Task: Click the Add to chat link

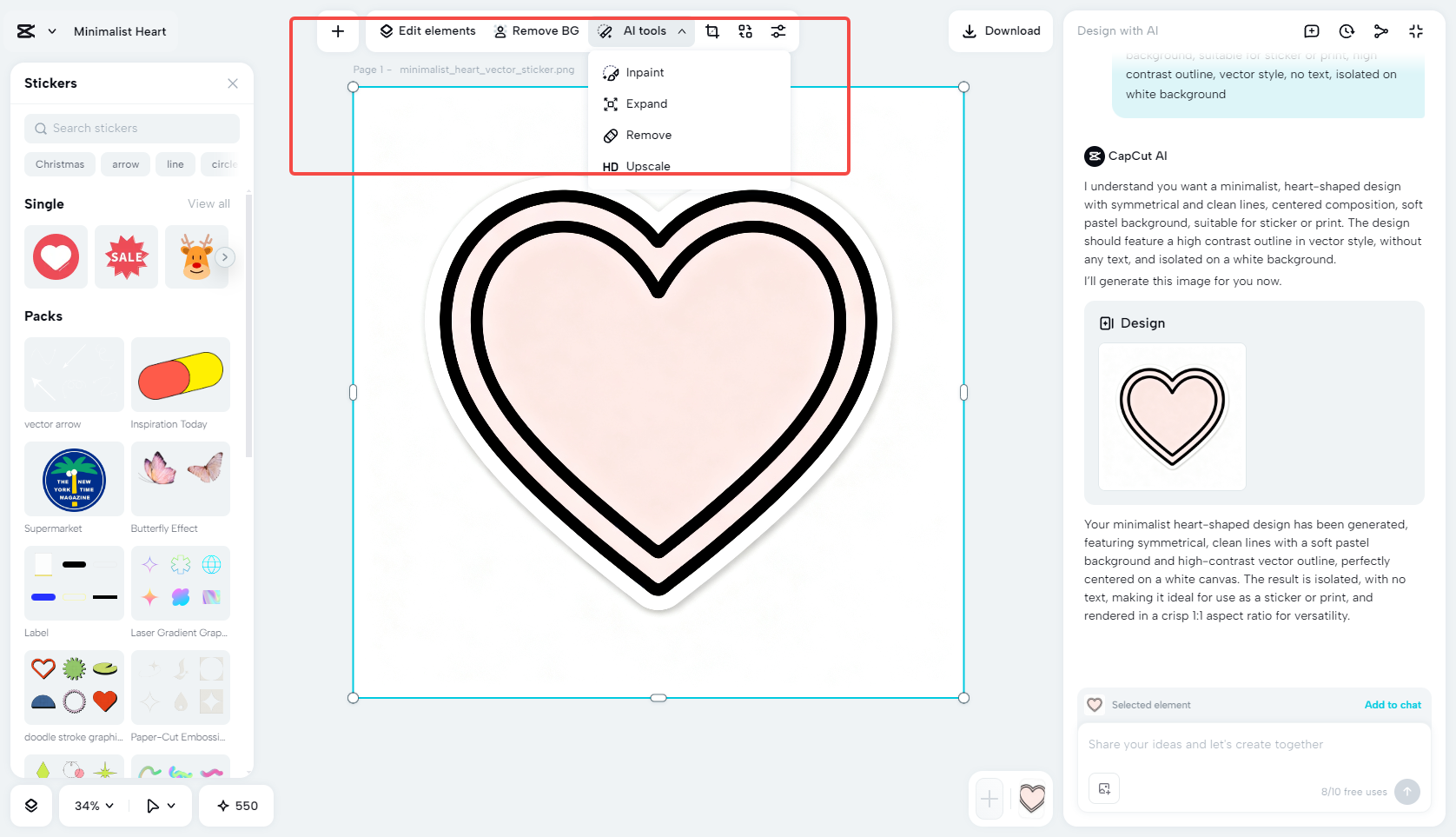Action: point(1393,705)
